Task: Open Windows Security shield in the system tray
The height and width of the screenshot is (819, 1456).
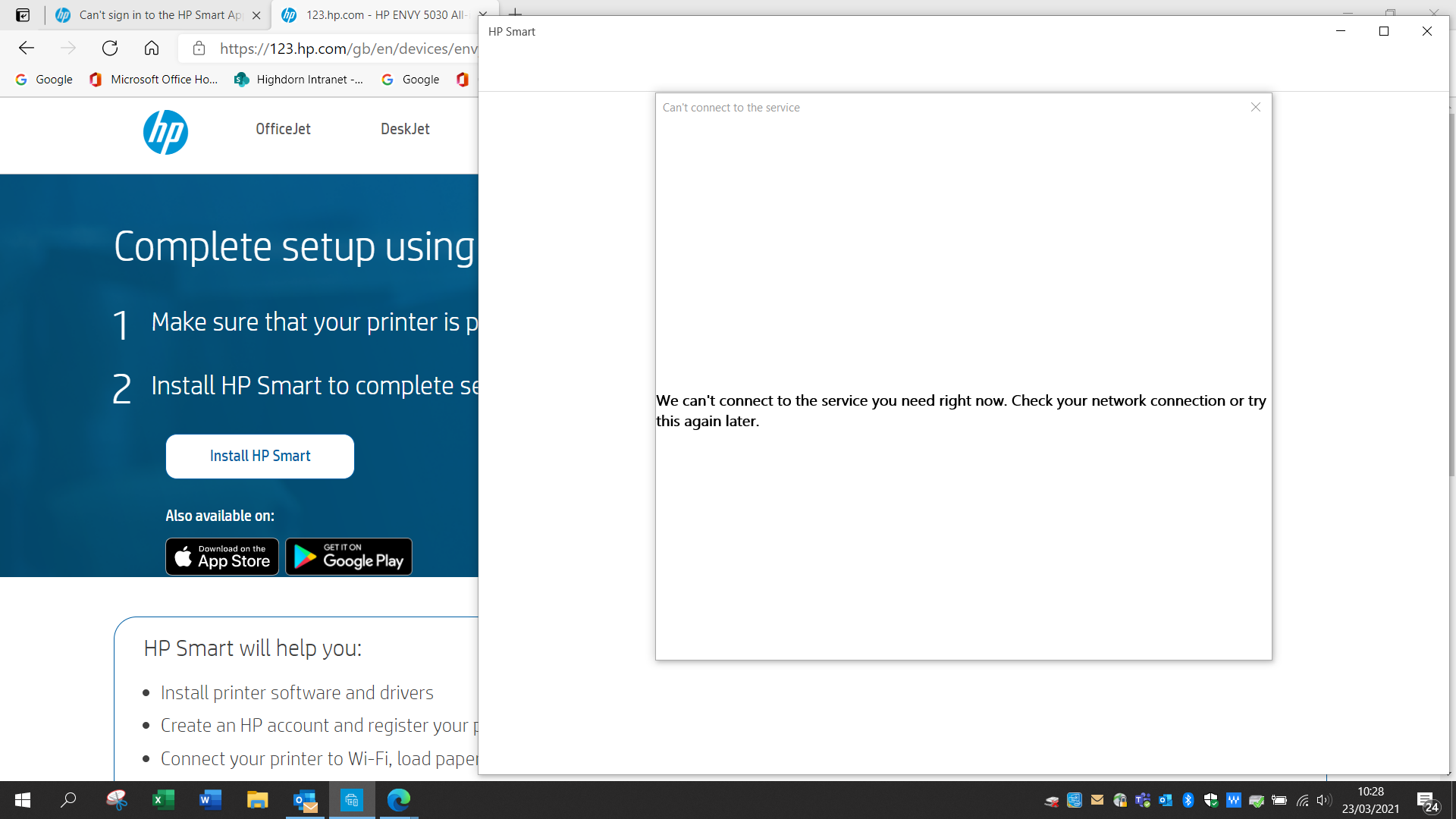Action: pos(1210,800)
